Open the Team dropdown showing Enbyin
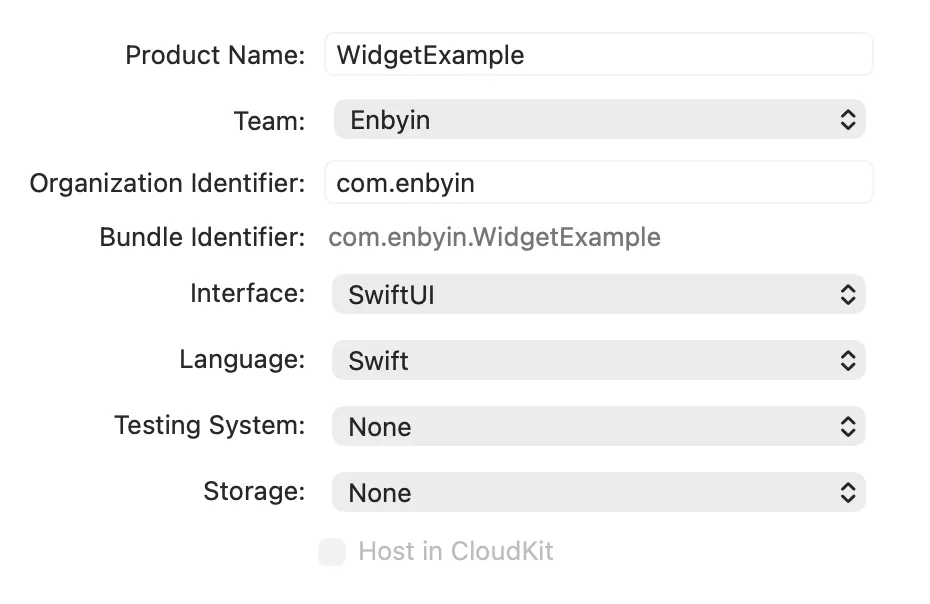The image size is (930, 604). point(598,119)
